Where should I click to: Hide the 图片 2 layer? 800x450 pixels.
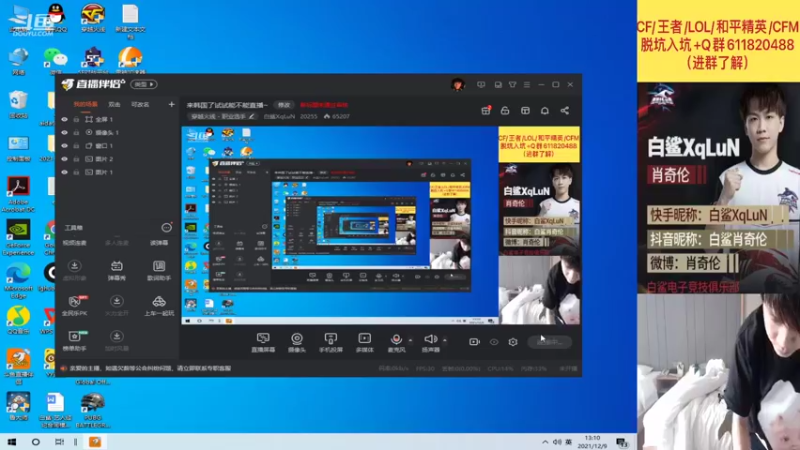(64, 159)
